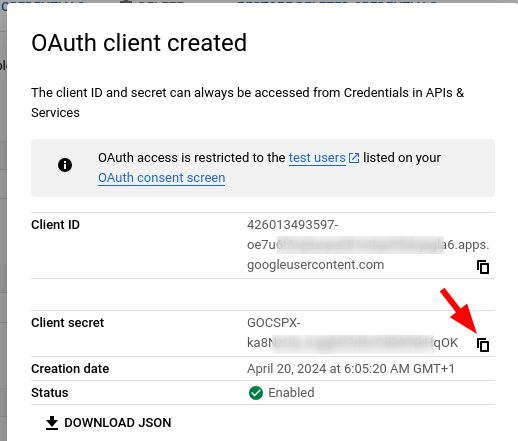Click the Creation date row label

tap(70, 369)
